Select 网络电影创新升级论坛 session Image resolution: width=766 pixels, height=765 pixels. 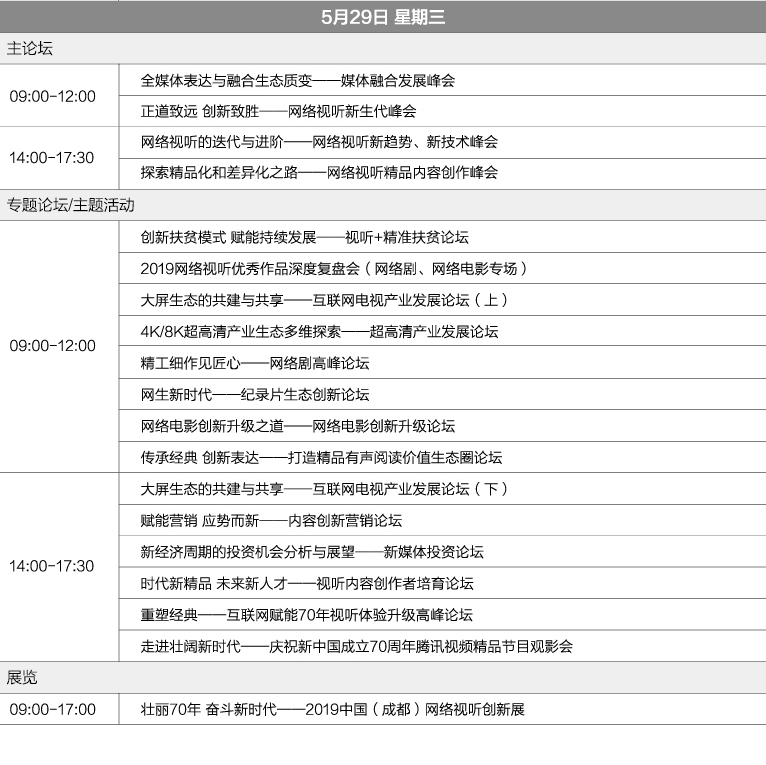(x=298, y=426)
